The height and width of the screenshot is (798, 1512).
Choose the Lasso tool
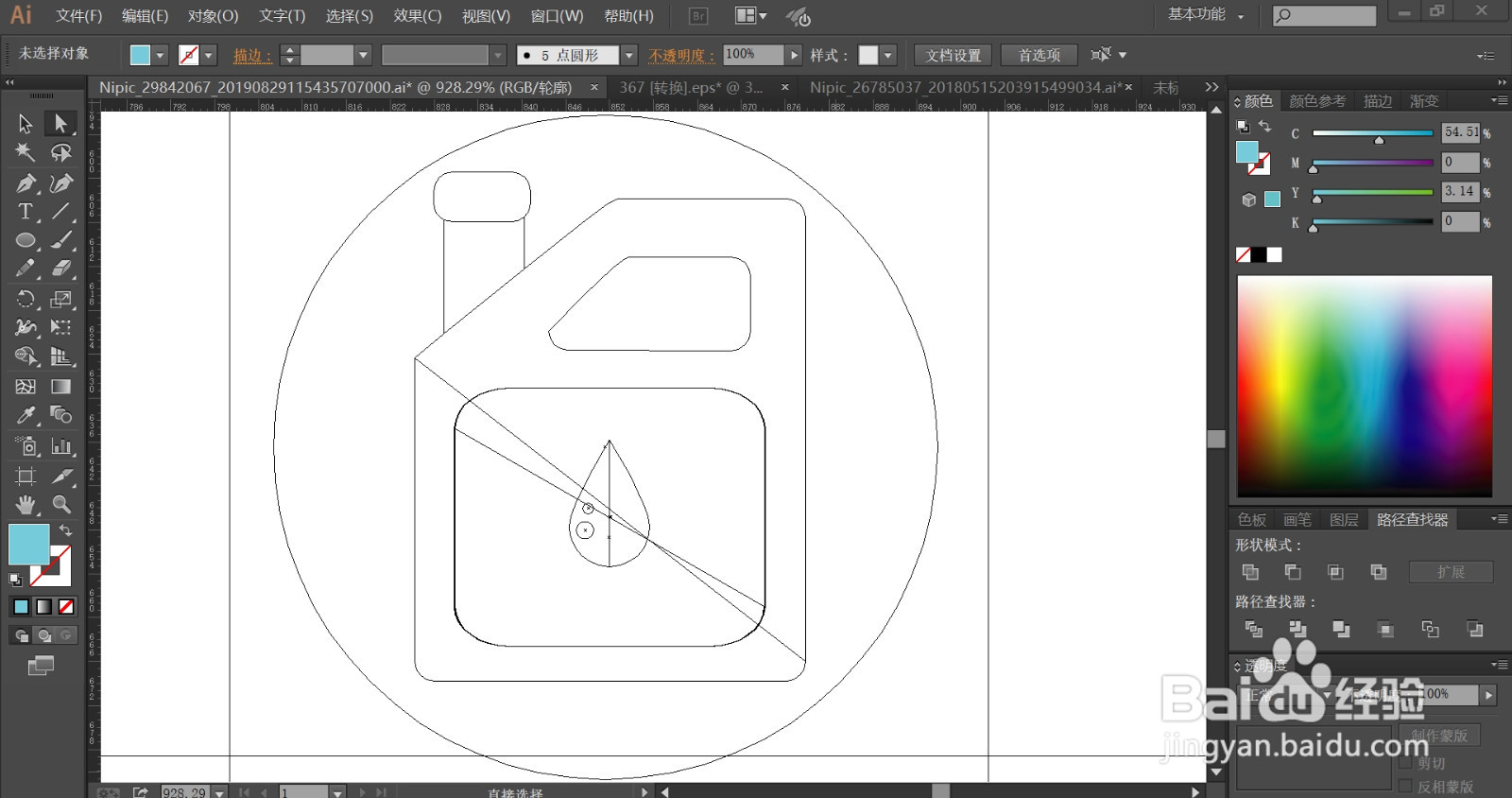[60, 152]
